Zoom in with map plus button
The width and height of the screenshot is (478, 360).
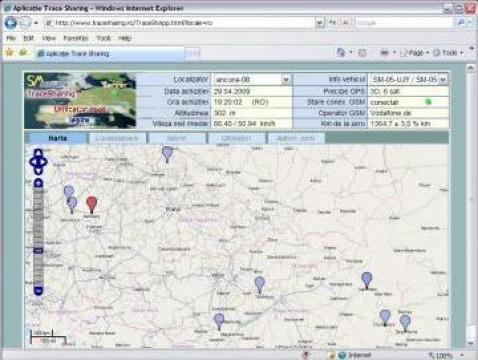click(38, 183)
